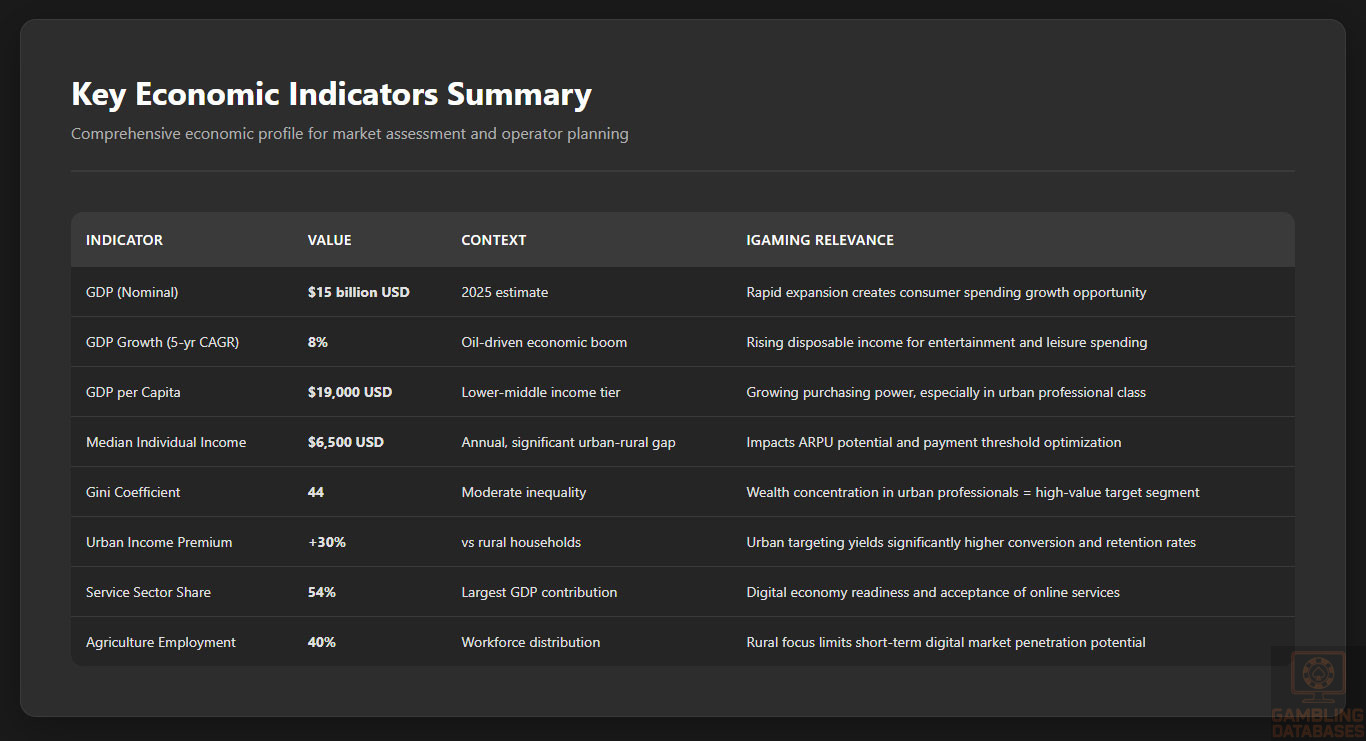The width and height of the screenshot is (1366, 741).
Task: Click the IGAMING RELEVANCE column header
Action: point(820,240)
